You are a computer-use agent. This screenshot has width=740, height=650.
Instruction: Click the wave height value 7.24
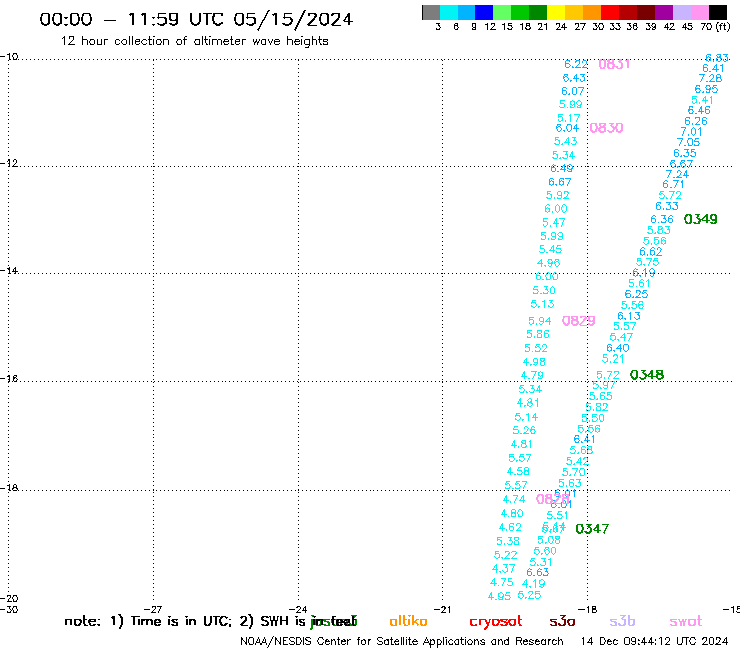(677, 174)
